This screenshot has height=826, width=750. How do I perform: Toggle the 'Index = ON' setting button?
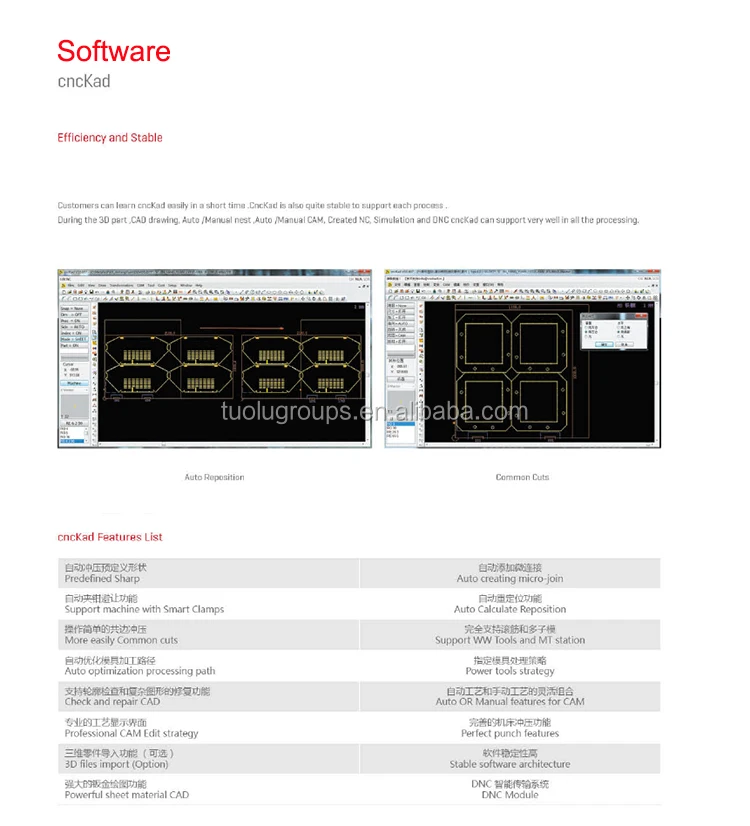[76, 333]
